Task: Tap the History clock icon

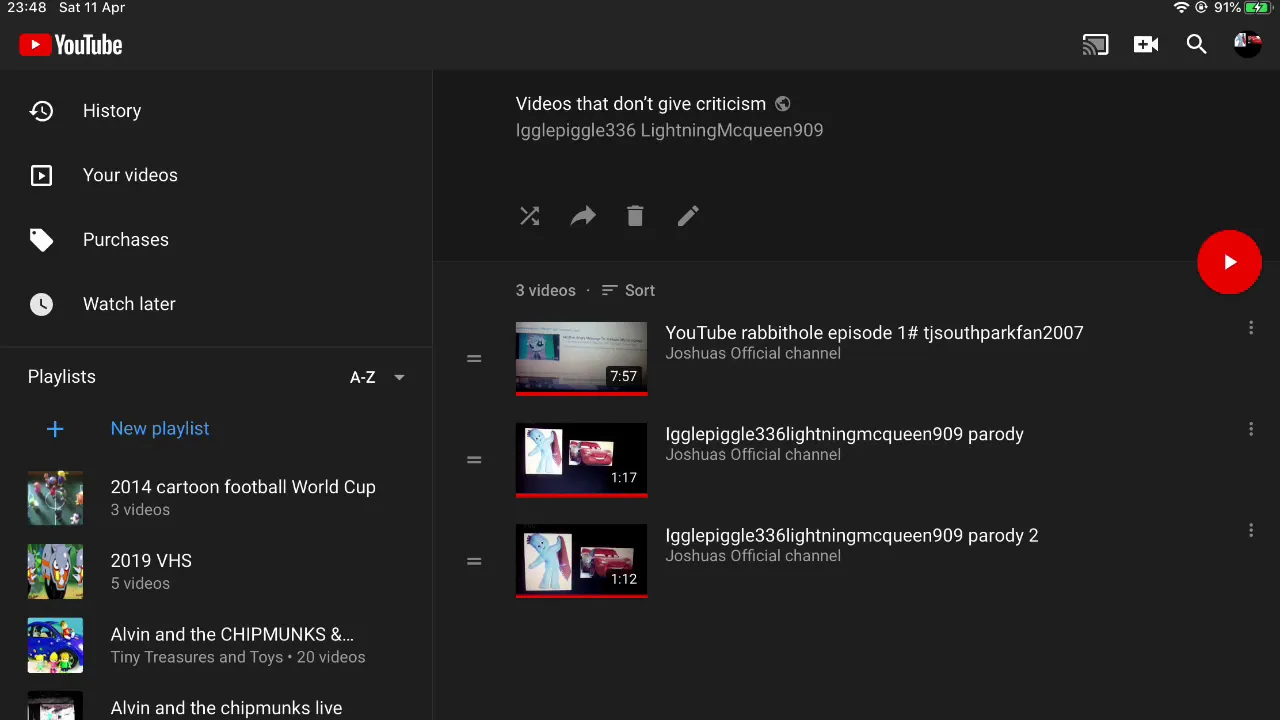Action: click(41, 111)
